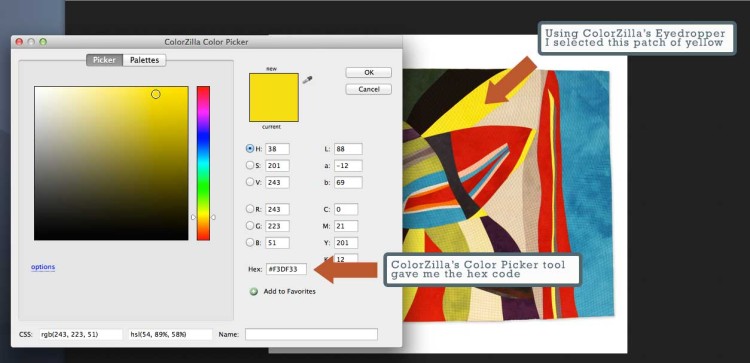Click the Hex code input field

point(287,269)
